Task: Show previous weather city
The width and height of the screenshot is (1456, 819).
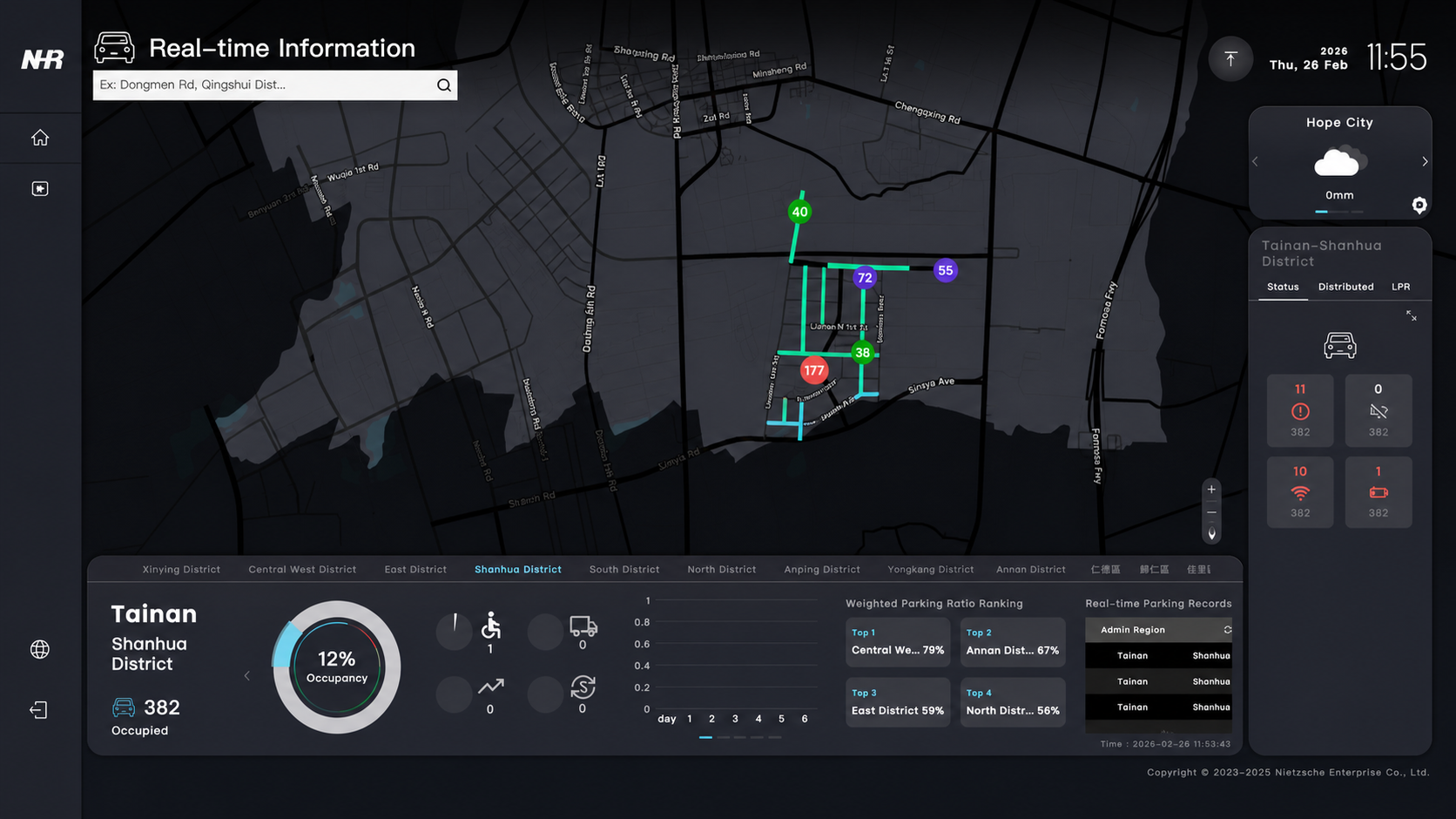Action: point(1255,162)
